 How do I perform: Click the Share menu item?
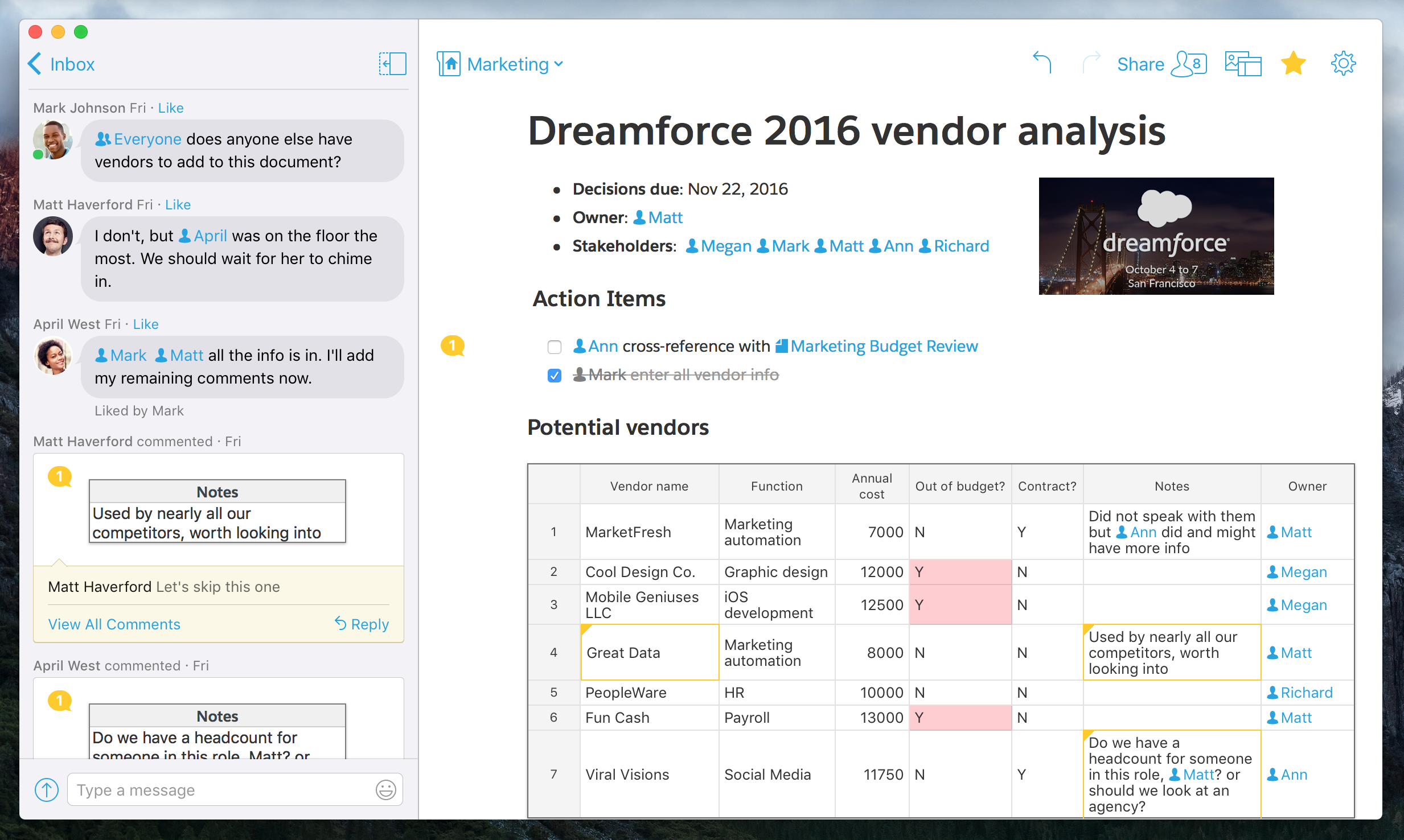point(1140,64)
